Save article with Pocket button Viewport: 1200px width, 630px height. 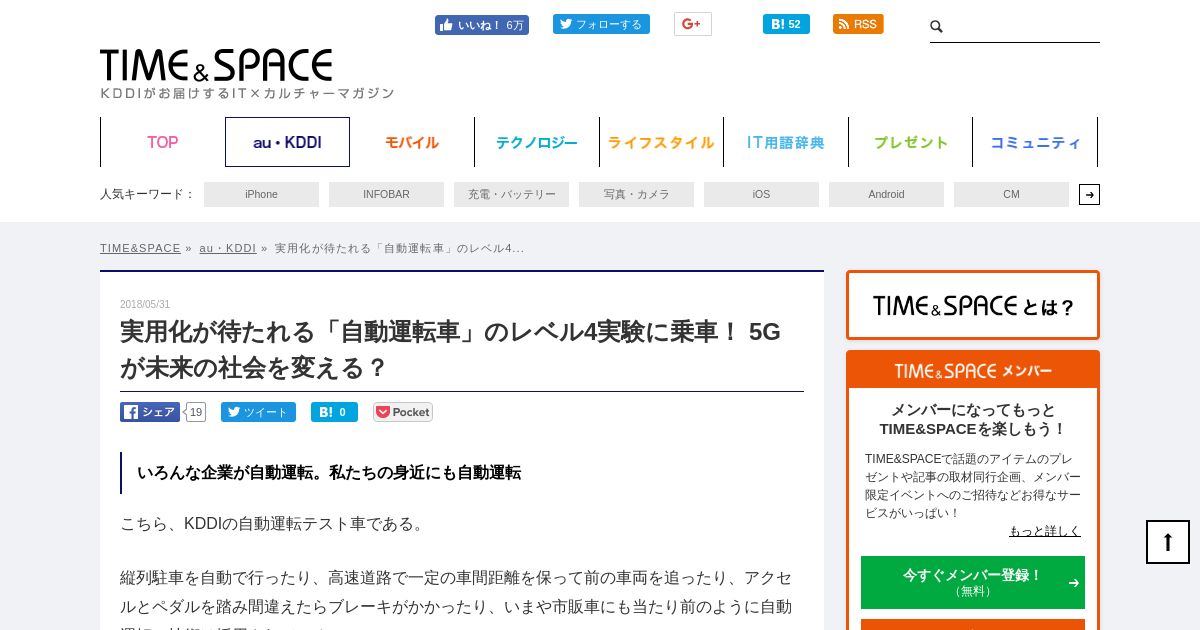403,412
